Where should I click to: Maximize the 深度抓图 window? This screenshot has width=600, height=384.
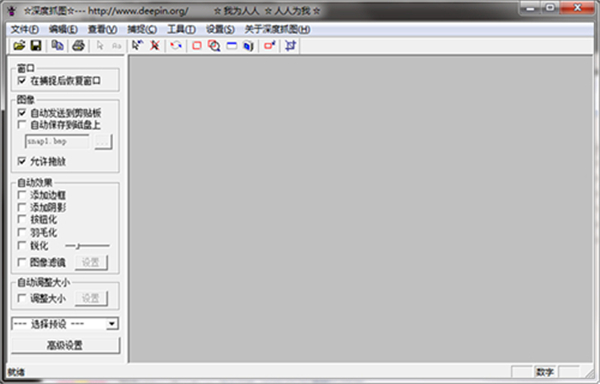point(550,8)
